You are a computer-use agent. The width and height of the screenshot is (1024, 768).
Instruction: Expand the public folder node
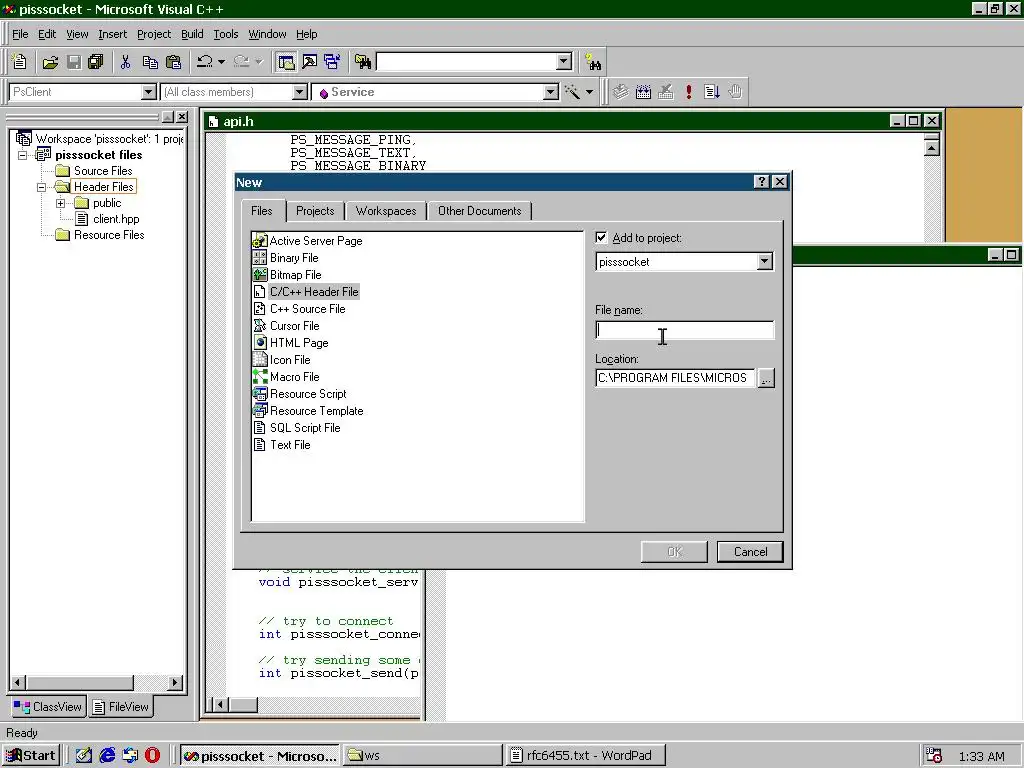click(x=61, y=203)
